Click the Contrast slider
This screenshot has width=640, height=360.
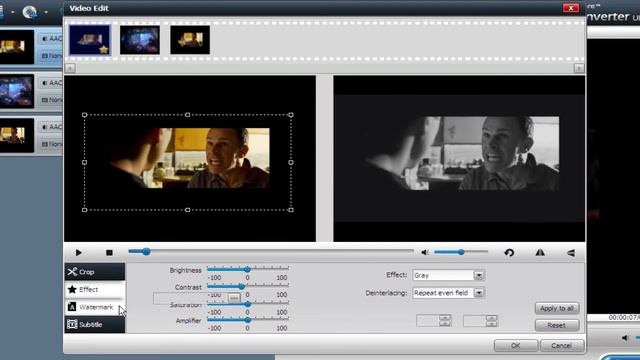[x=248, y=287]
